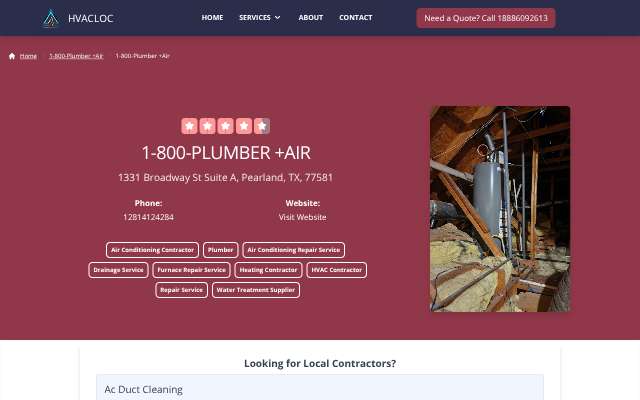The height and width of the screenshot is (400, 640).
Task: Go to the About page
Action: coord(311,18)
